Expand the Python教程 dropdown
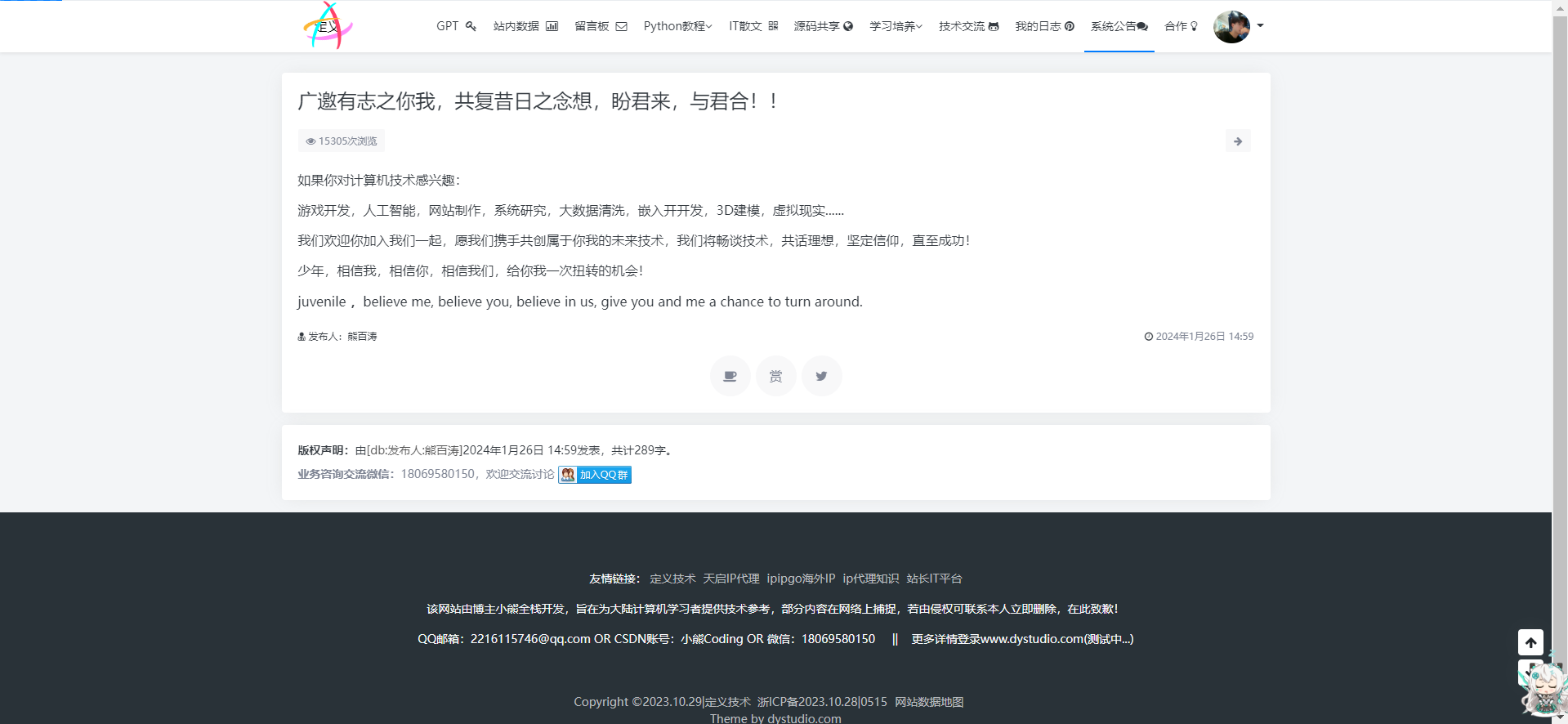 [x=677, y=26]
